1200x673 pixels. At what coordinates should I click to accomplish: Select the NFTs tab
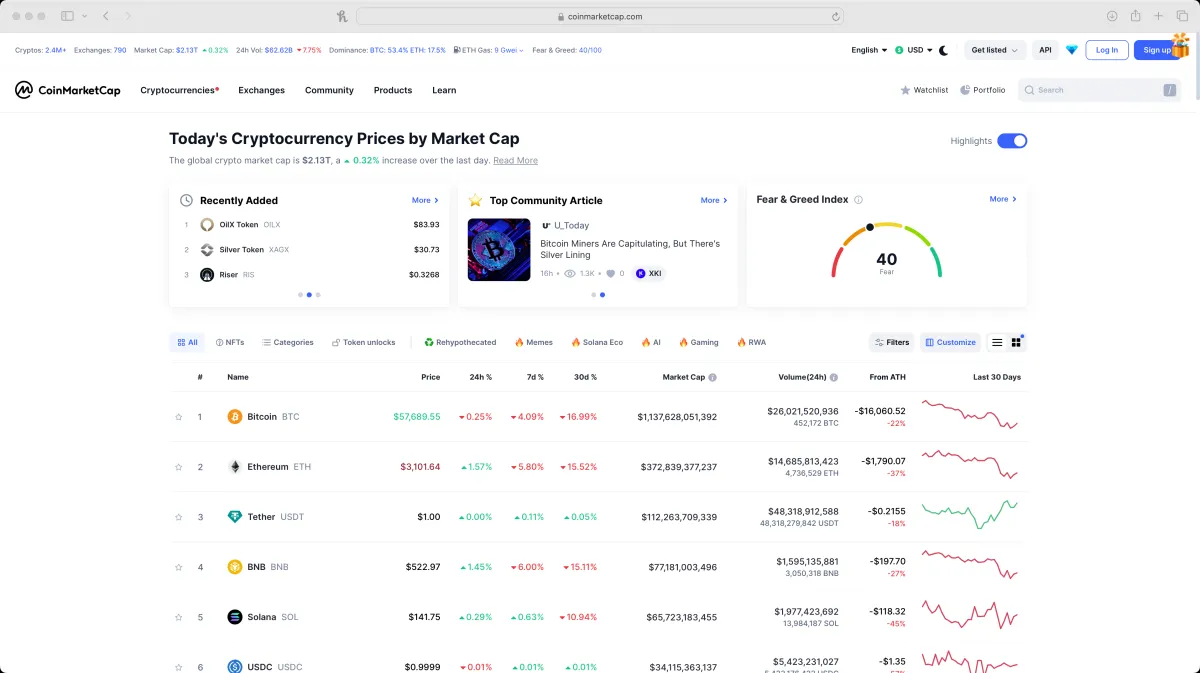230,342
